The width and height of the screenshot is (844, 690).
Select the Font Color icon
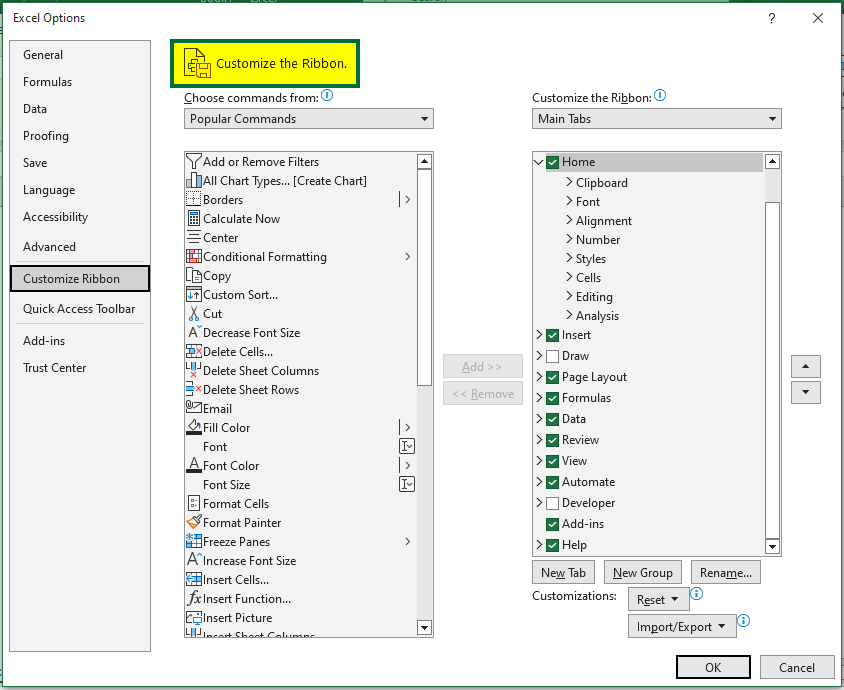point(193,465)
